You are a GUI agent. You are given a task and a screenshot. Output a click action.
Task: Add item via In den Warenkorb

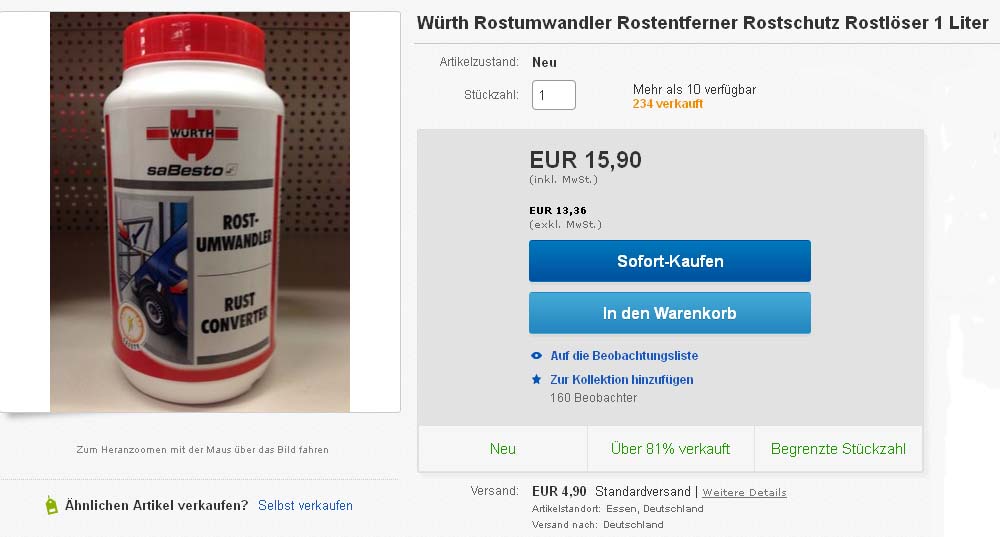point(670,313)
